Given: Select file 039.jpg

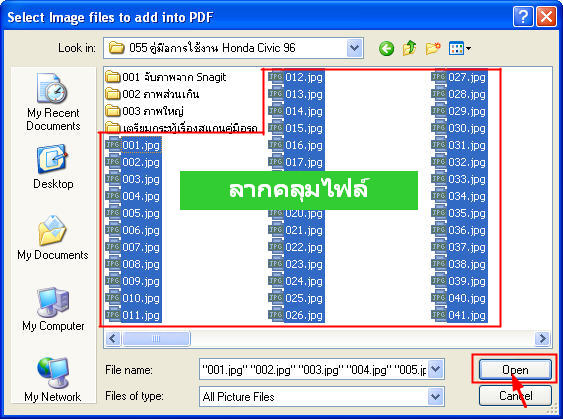Looking at the screenshot, I should 459,281.
